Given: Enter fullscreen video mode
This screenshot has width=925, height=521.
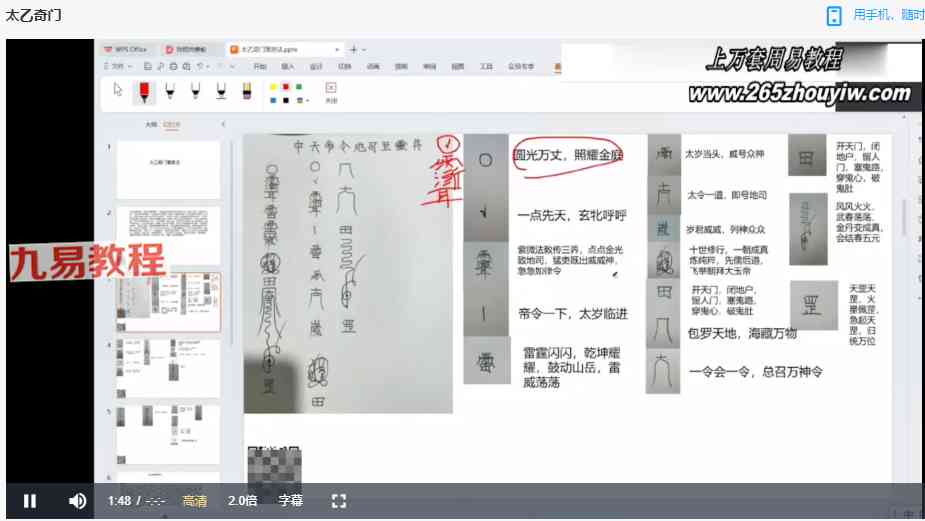Looking at the screenshot, I should [x=338, y=501].
